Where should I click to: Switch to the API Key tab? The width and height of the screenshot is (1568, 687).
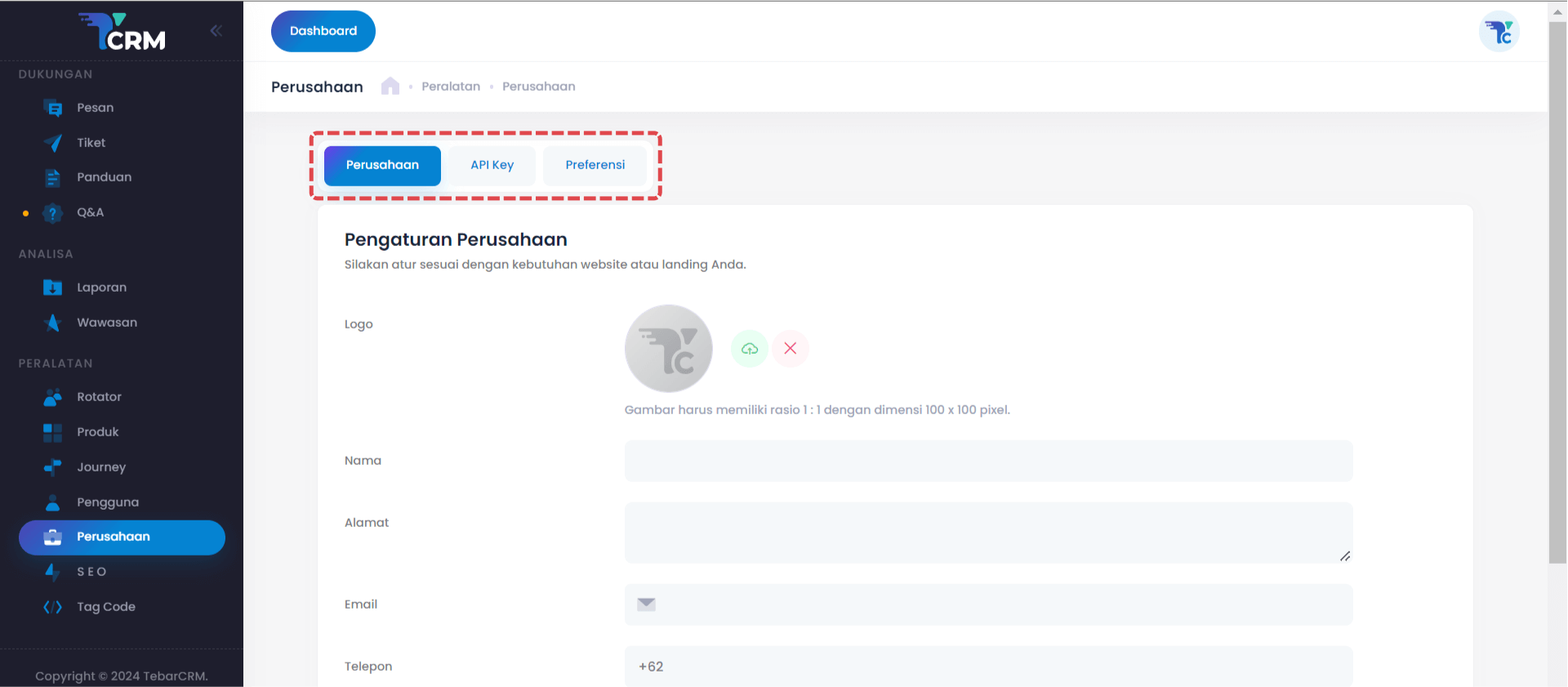[492, 165]
